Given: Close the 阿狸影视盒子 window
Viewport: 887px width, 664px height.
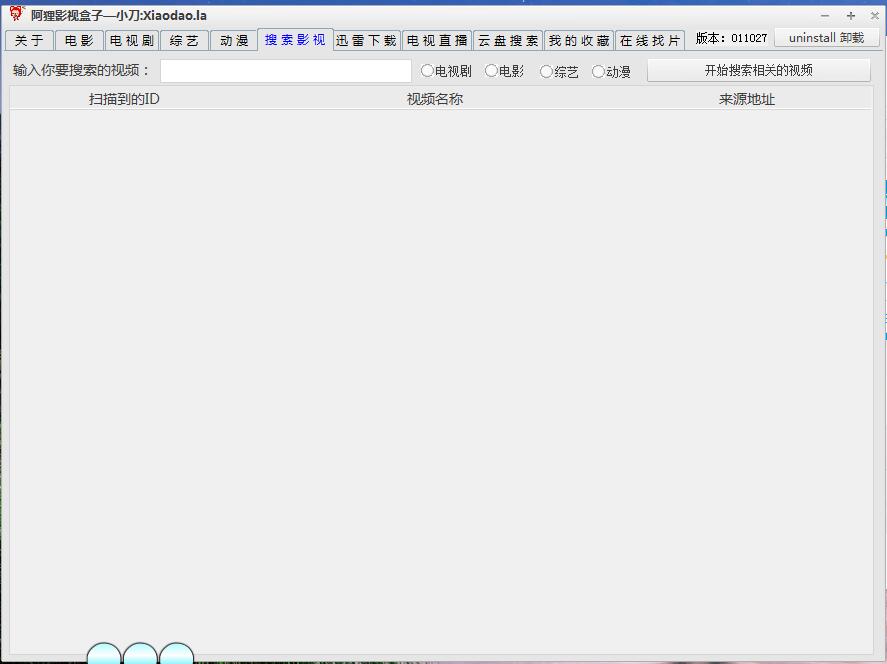Looking at the screenshot, I should point(875,16).
